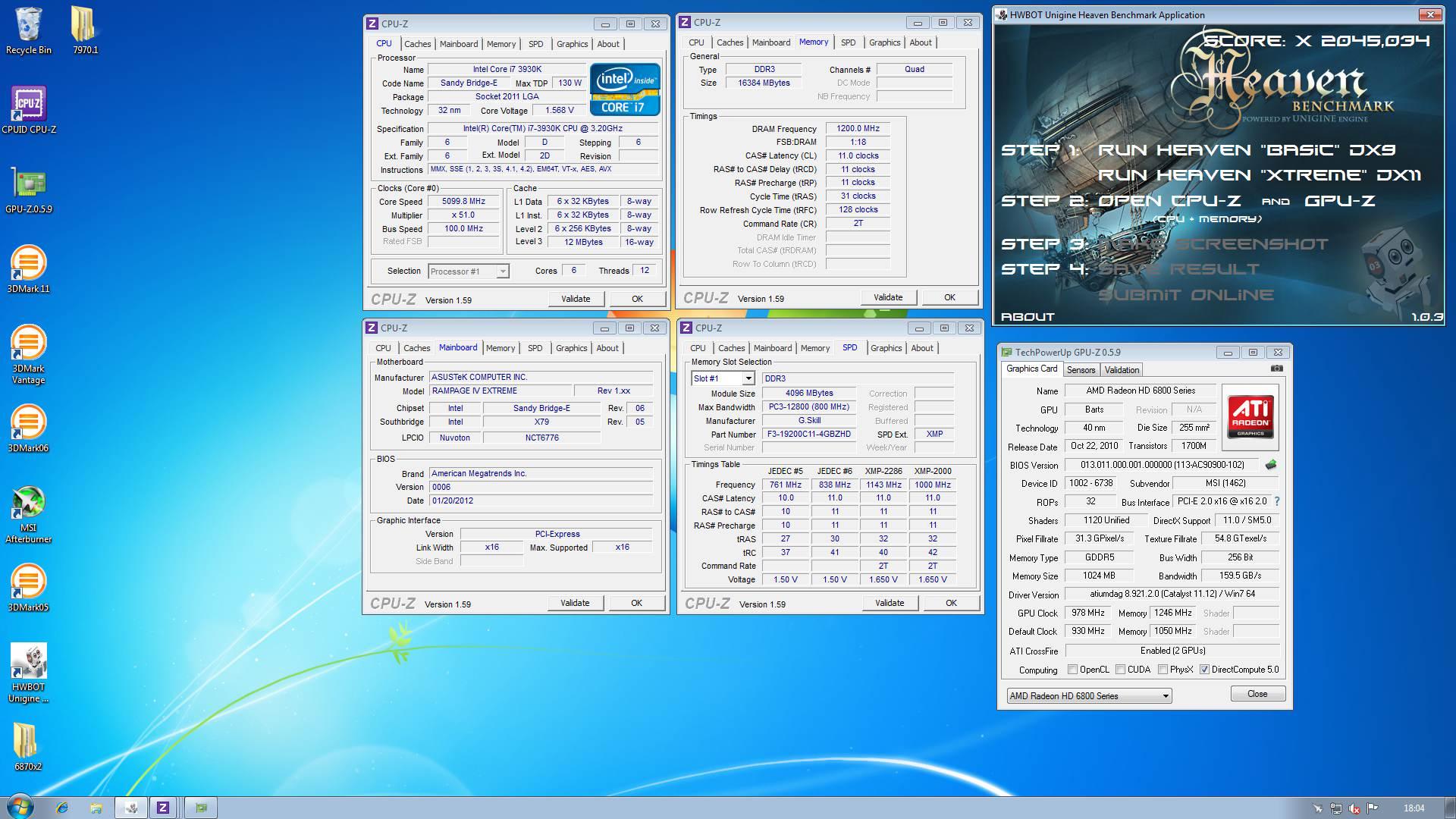1456x819 pixels.
Task: Switch to Caches tab in CPU window
Action: 417,44
